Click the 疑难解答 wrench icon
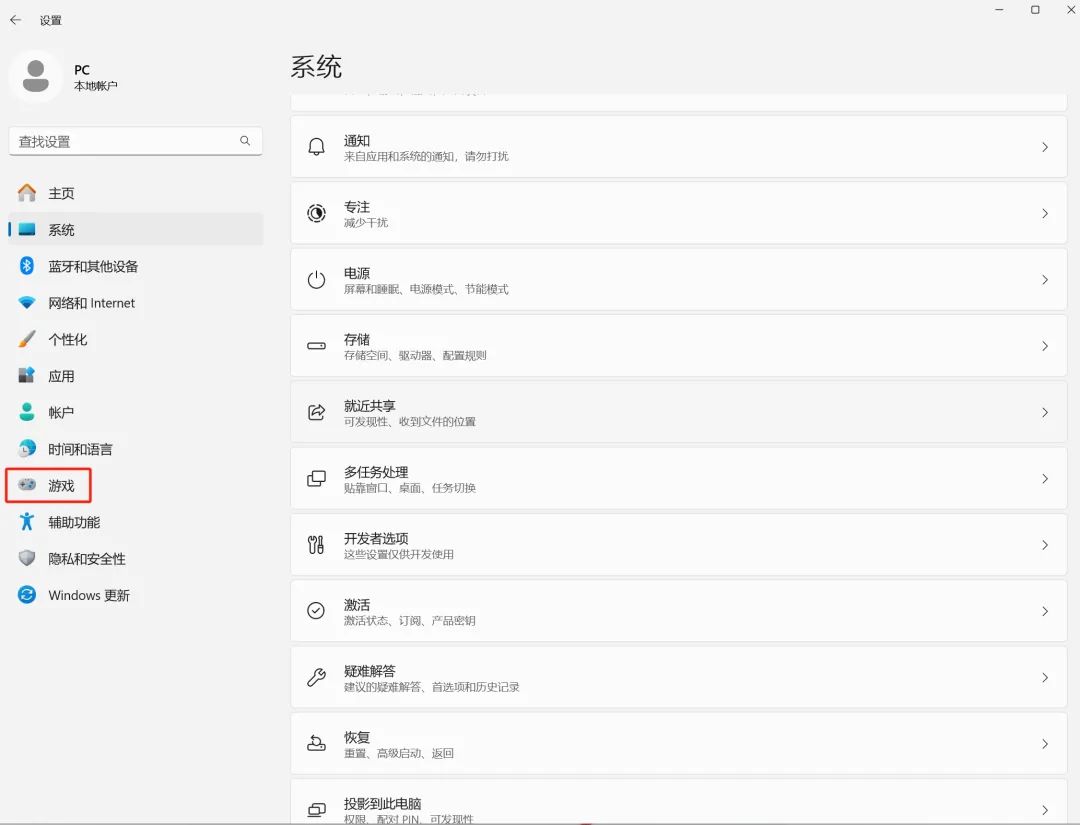Image resolution: width=1080 pixels, height=825 pixels. (316, 677)
